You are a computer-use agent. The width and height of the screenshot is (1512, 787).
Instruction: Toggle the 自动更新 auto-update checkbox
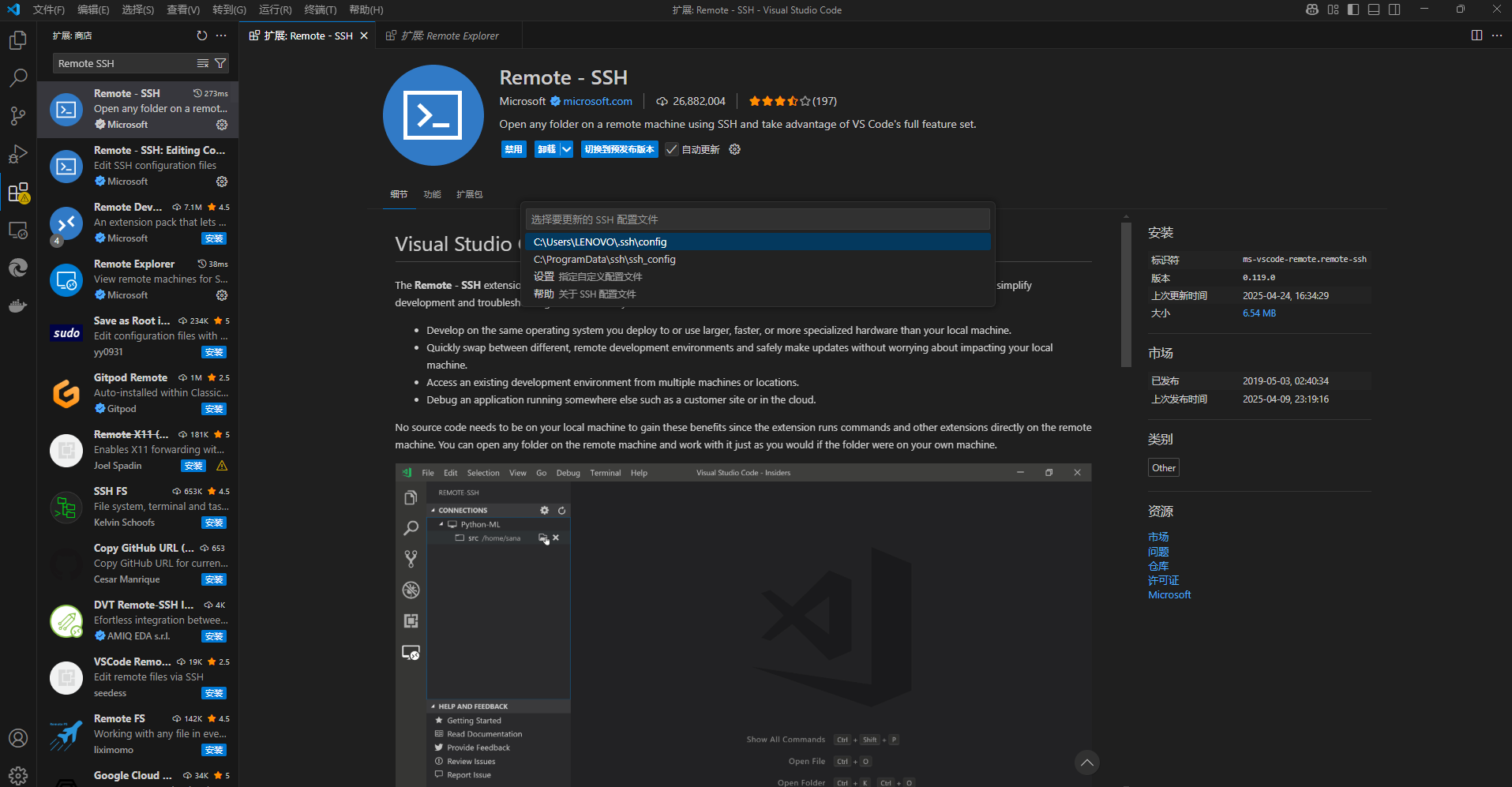672,149
